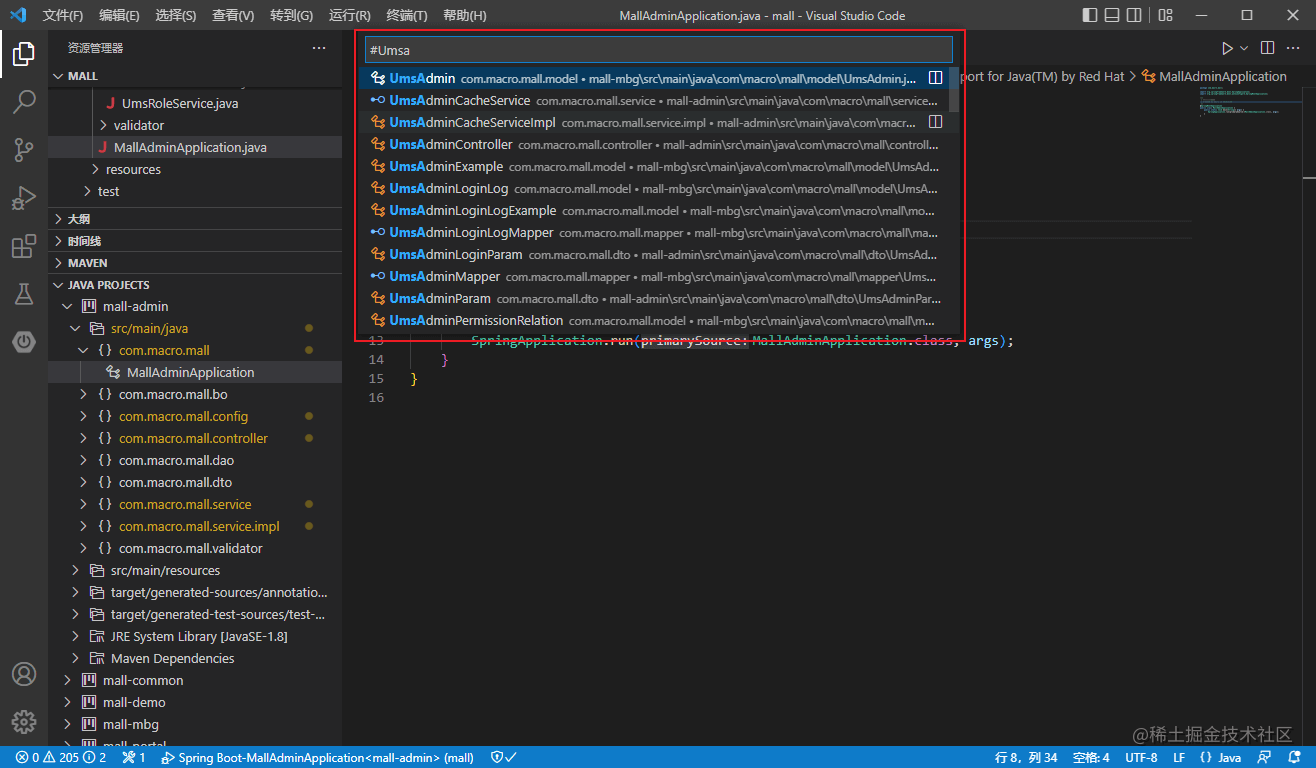Change UTF-8 file encoding

tap(1141, 758)
